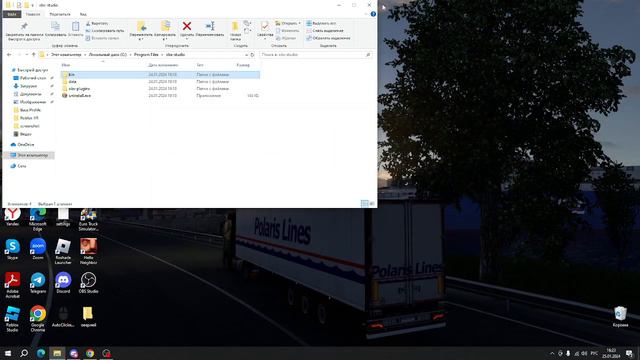Select the Zoom desktop icon
Image resolution: width=640 pixels, height=360 pixels.
[x=38, y=249]
